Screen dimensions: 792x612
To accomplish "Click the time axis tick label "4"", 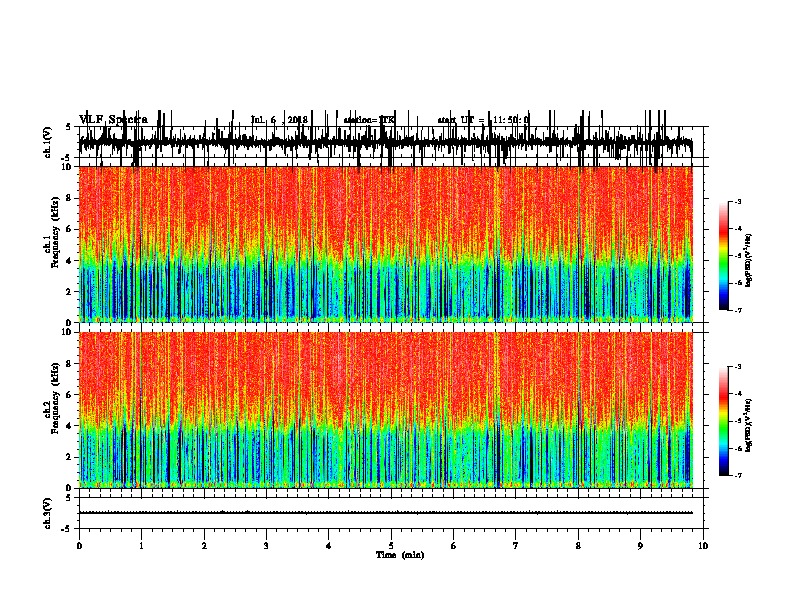I will click(329, 545).
